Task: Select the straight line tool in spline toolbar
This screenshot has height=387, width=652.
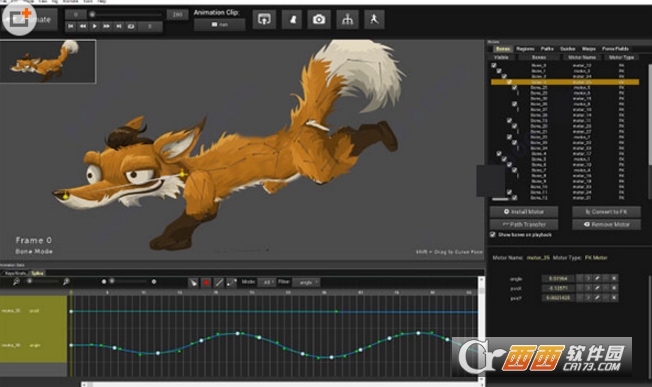Action: point(219,283)
